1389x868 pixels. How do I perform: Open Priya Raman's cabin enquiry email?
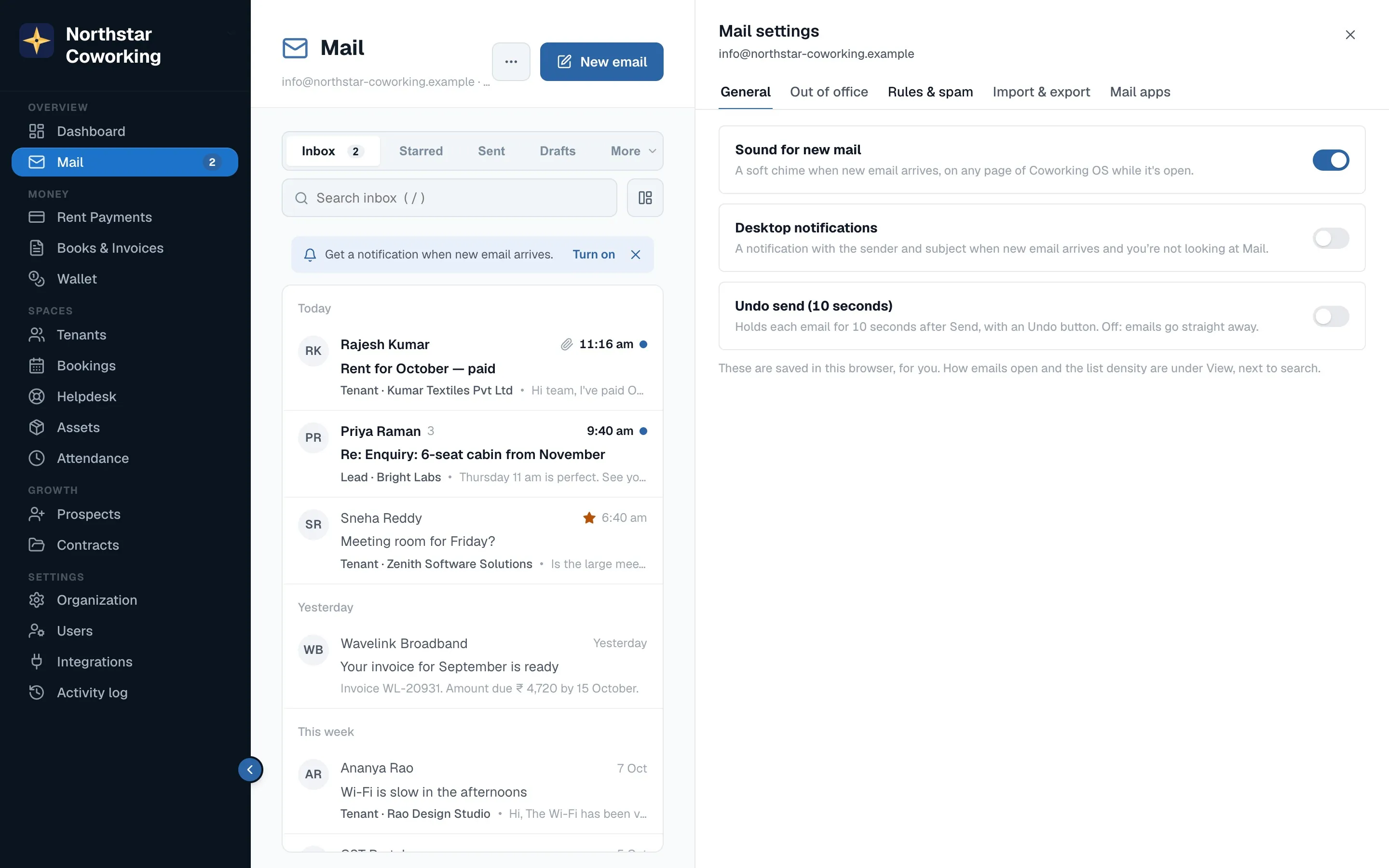(x=472, y=454)
